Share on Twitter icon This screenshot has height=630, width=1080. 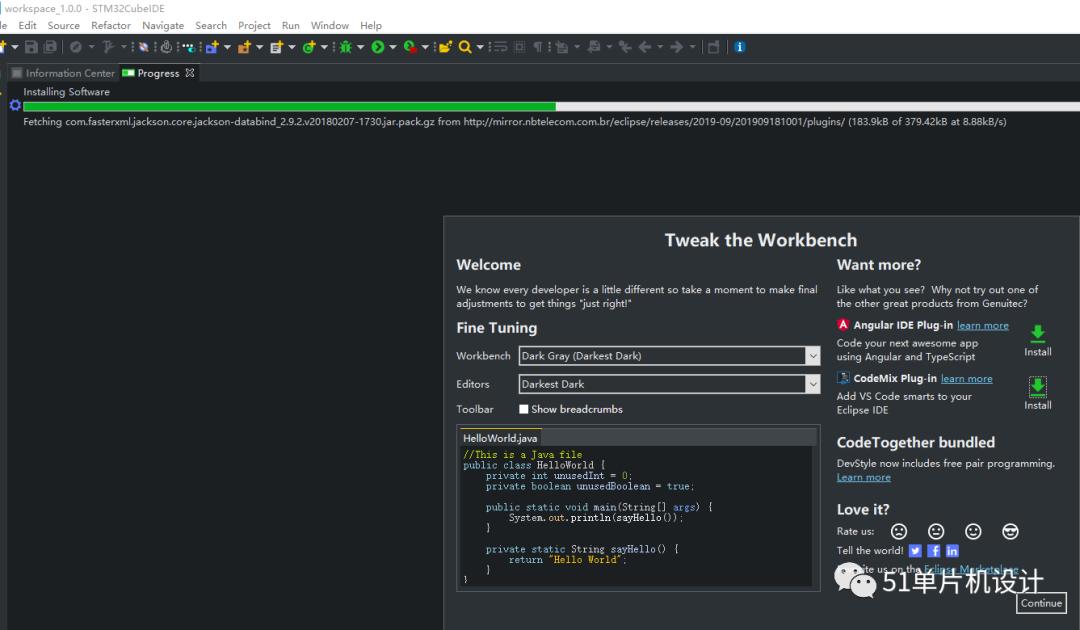coord(915,550)
